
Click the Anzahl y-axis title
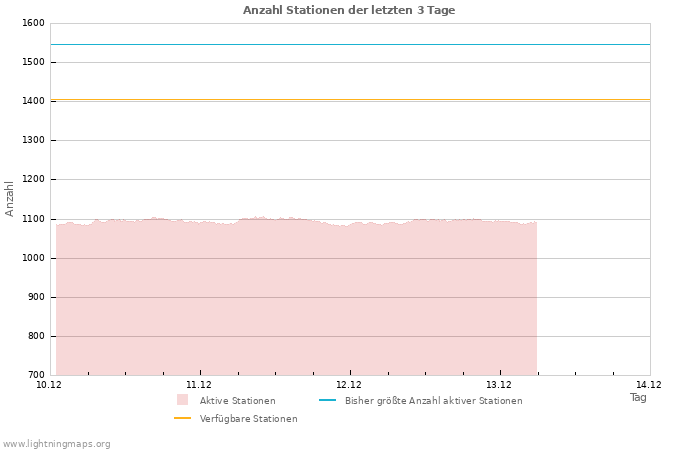pos(10,198)
